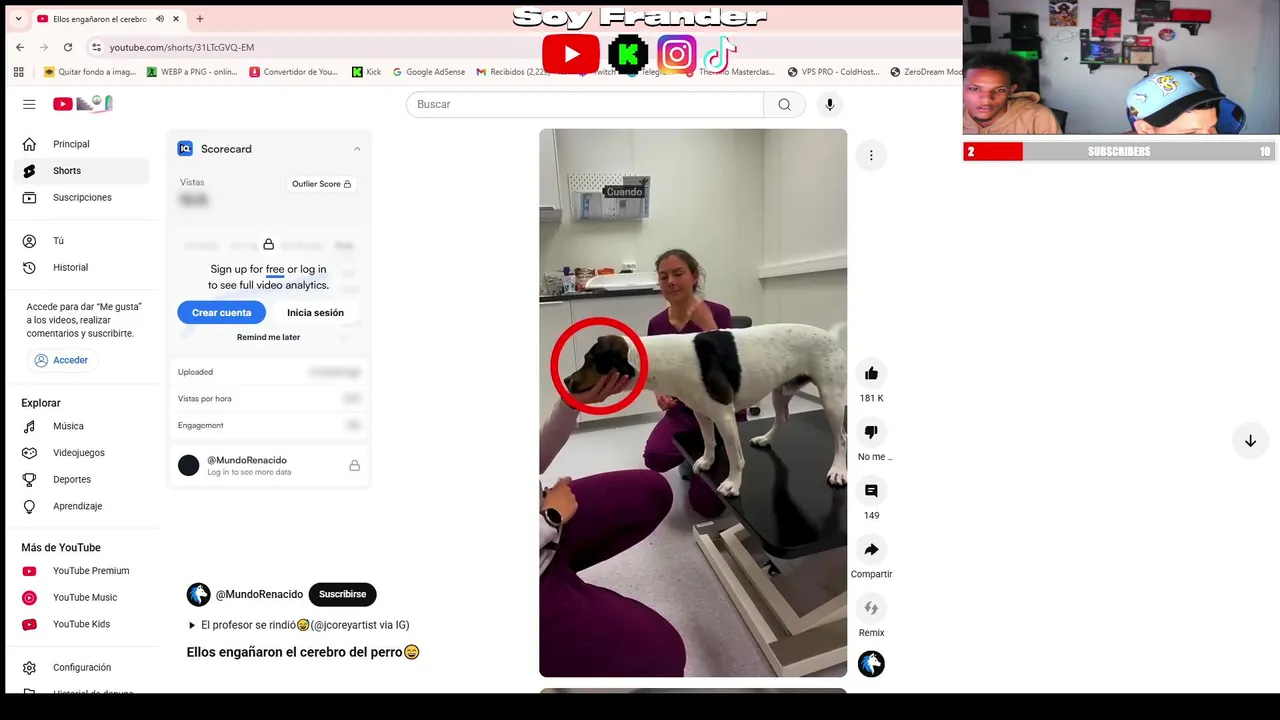
Task: Open Historial in sidebar
Action: [x=84, y=268]
